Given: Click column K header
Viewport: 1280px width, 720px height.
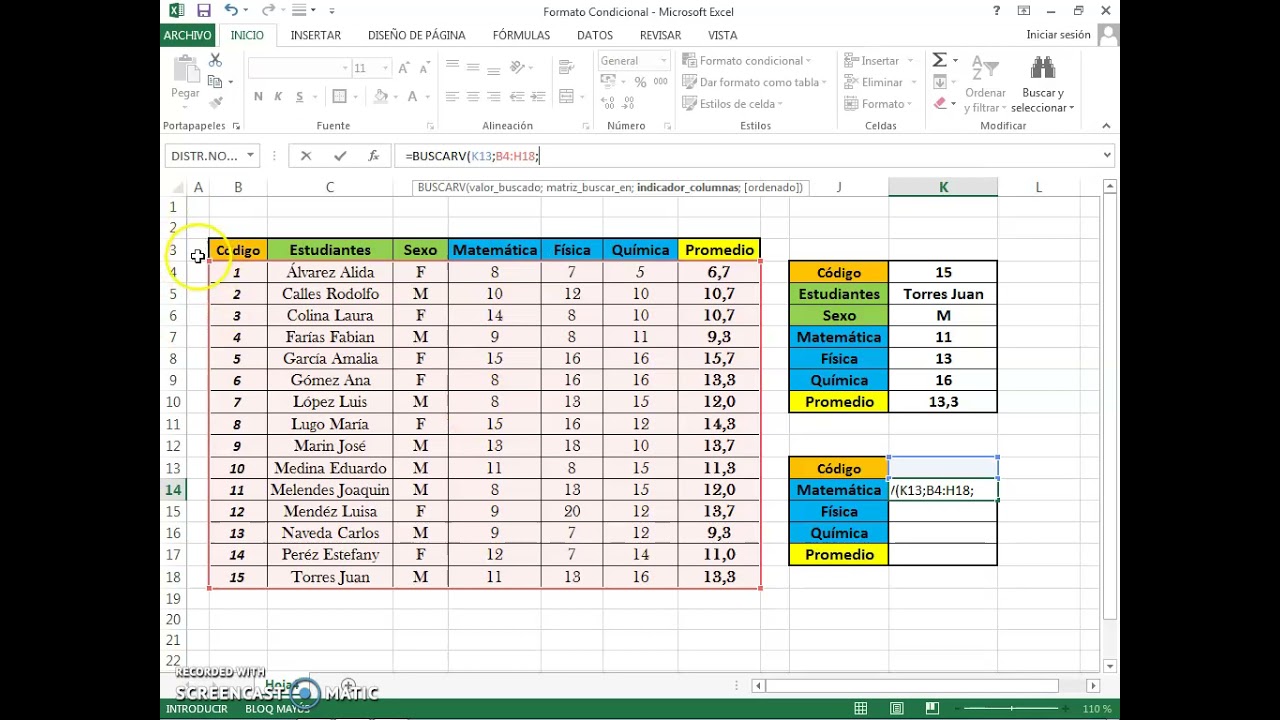Looking at the screenshot, I should (x=943, y=187).
